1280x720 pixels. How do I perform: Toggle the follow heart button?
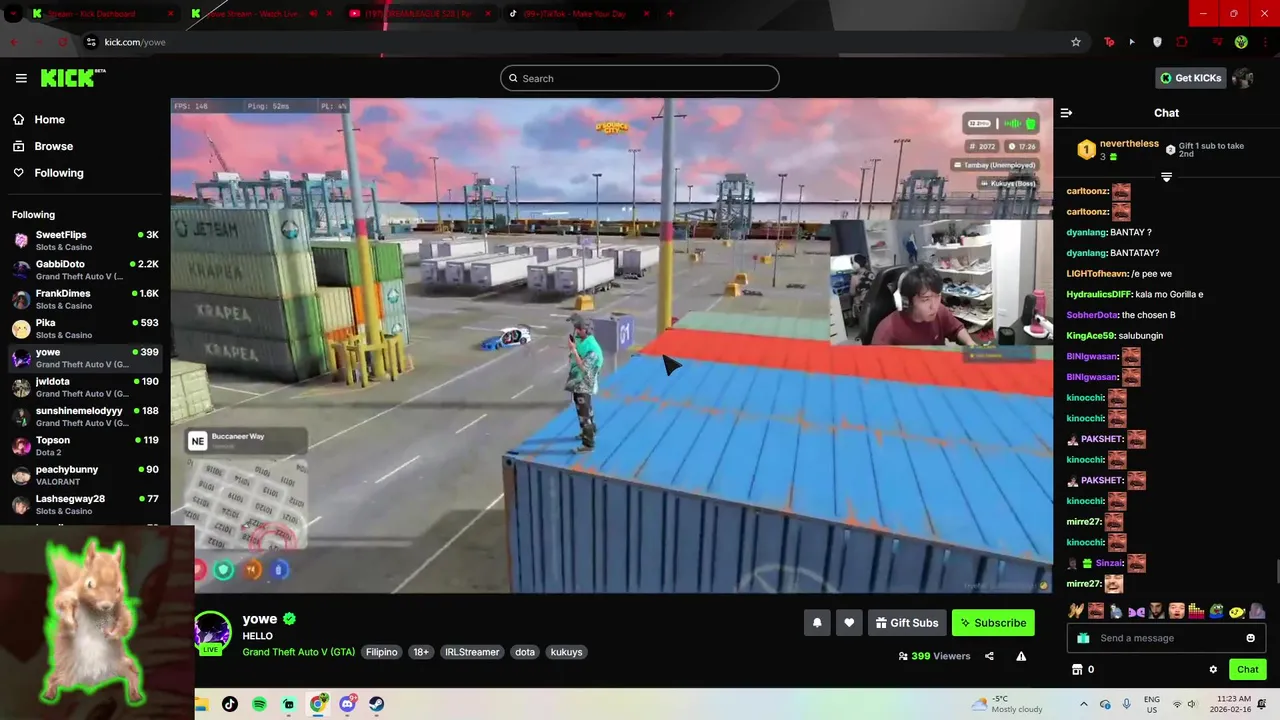(849, 623)
